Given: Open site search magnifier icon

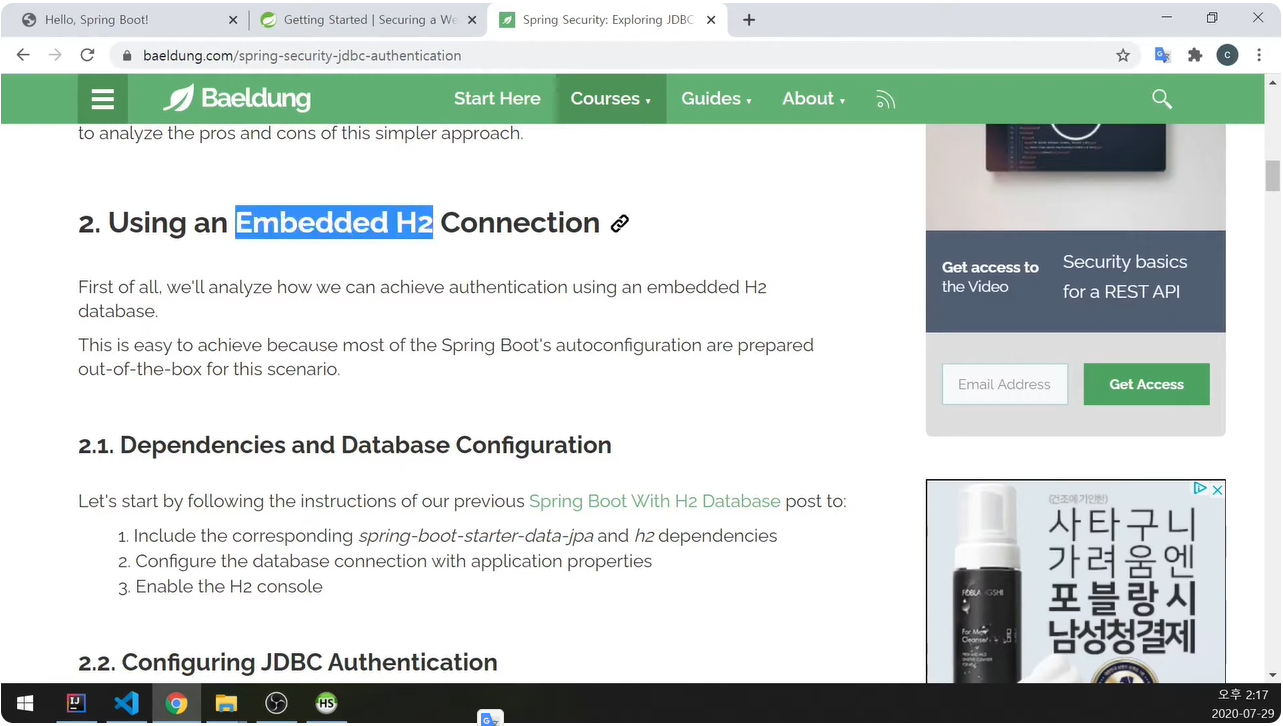Looking at the screenshot, I should (x=1161, y=98).
